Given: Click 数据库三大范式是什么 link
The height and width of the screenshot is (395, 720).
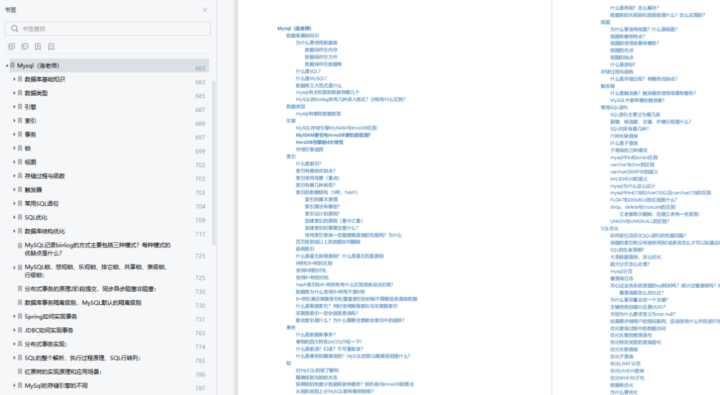Looking at the screenshot, I should click(x=319, y=85).
